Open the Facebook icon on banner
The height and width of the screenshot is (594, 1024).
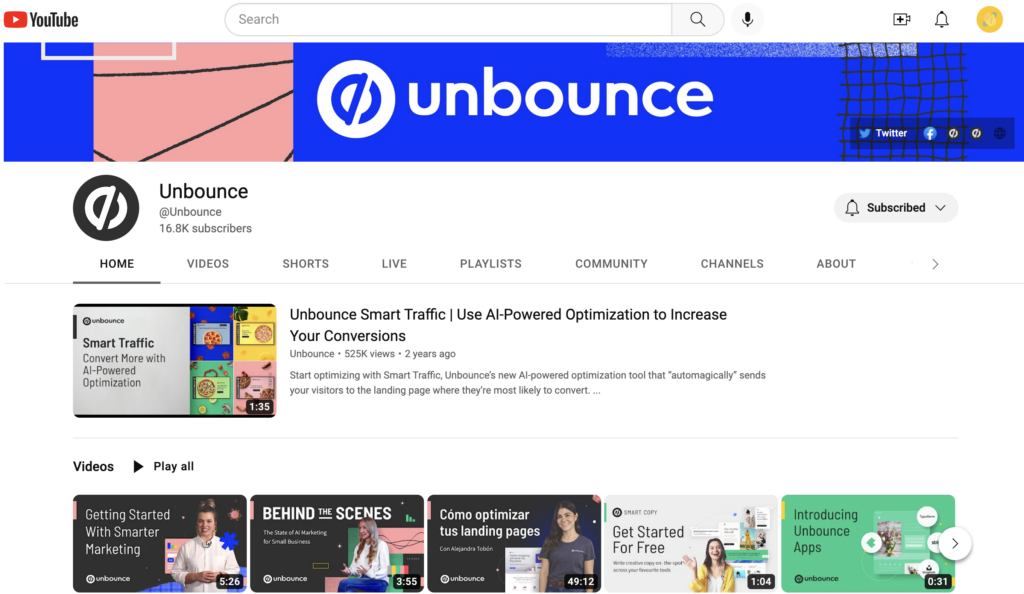point(930,133)
